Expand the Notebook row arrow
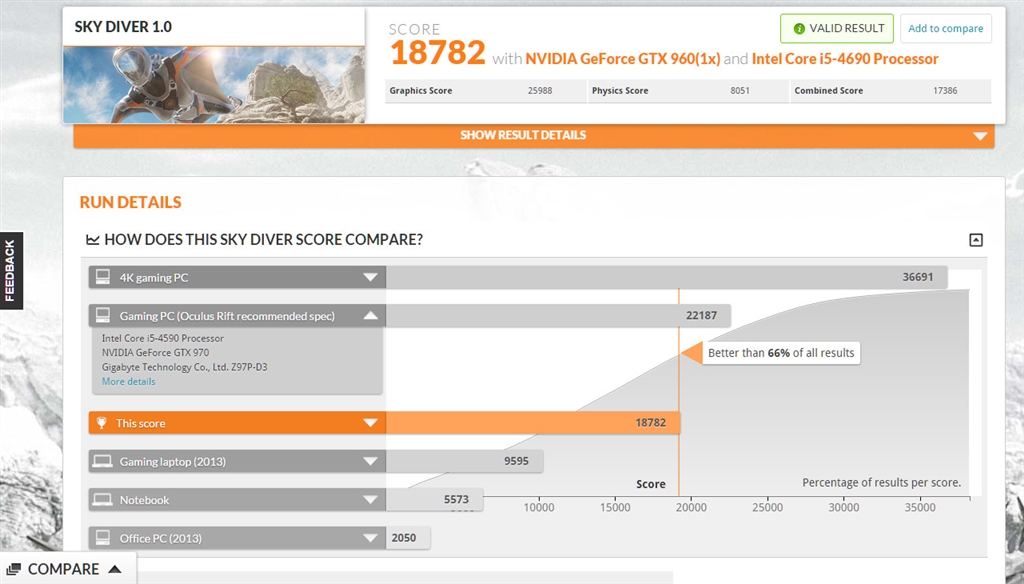This screenshot has width=1024, height=584. click(370, 500)
